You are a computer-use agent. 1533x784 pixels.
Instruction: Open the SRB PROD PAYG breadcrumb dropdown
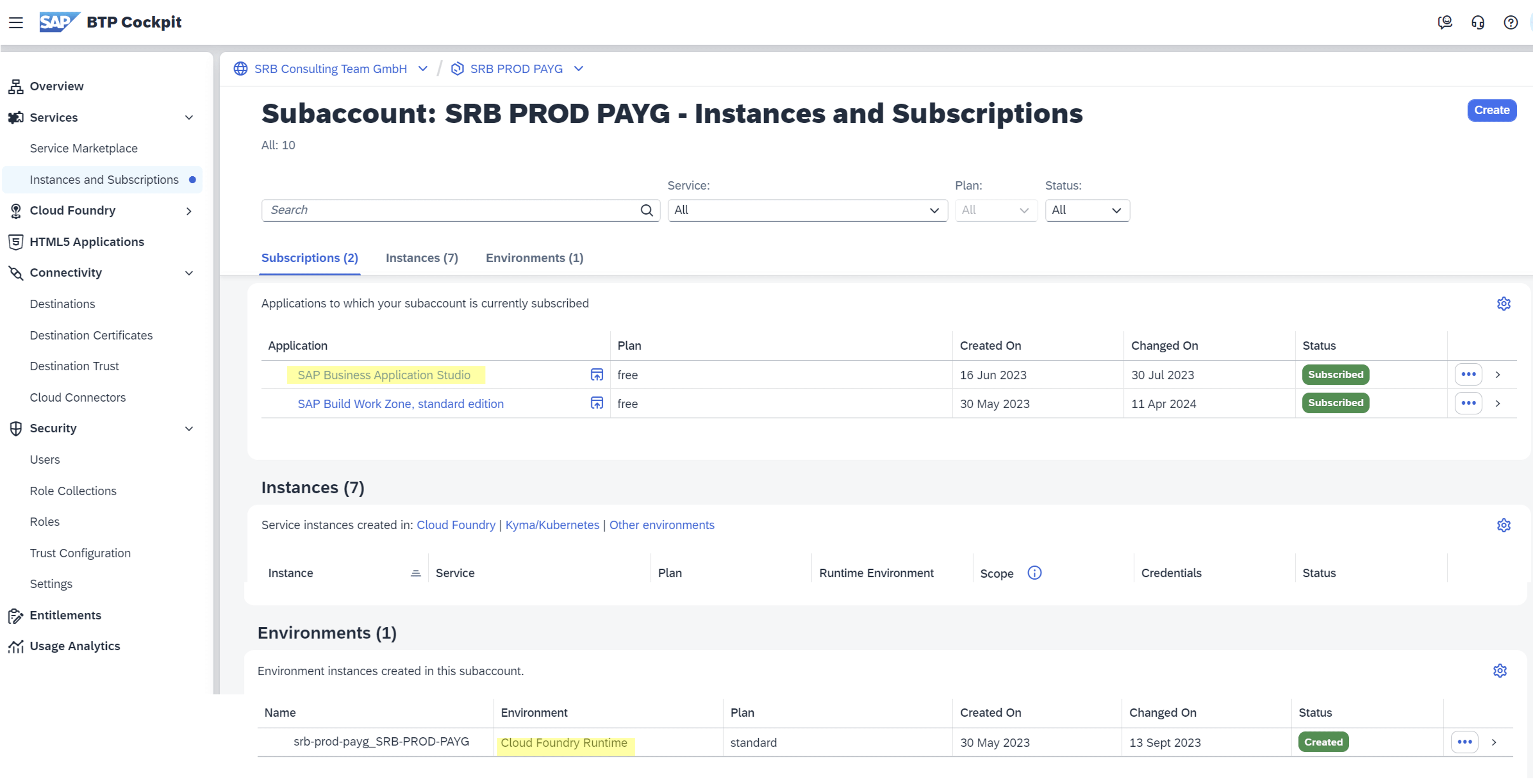tap(579, 69)
